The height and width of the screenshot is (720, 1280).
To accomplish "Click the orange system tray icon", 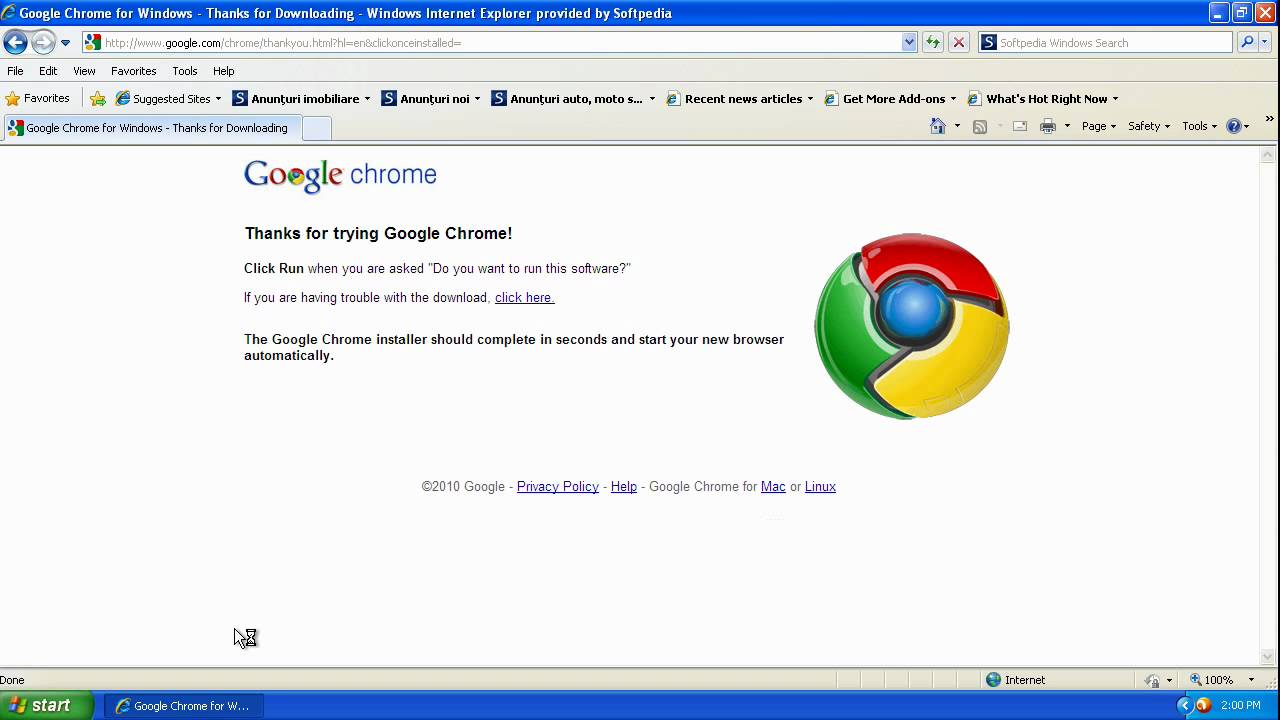I will tap(1203, 705).
